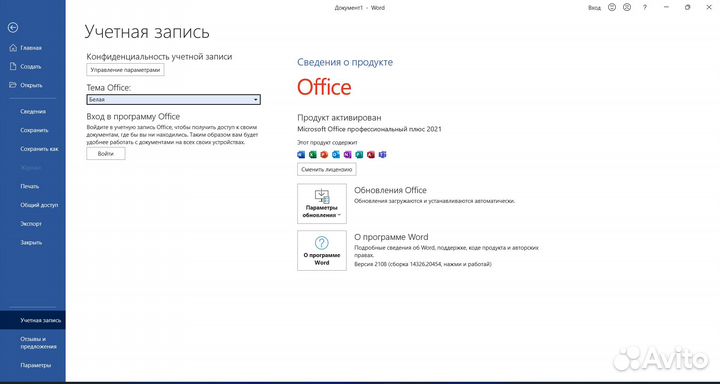Image resolution: width=720 pixels, height=384 pixels.
Task: Click the Создать new document icon
Action: 13,67
